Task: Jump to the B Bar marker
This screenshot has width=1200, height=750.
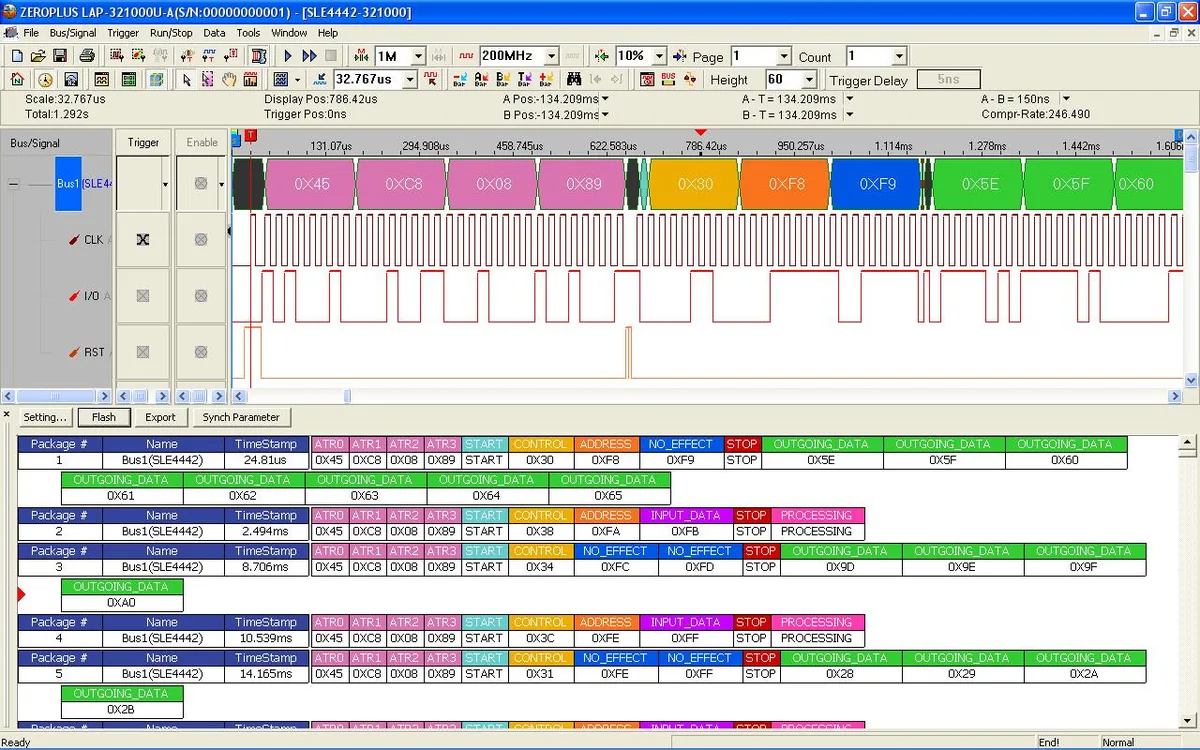Action: (x=503, y=80)
